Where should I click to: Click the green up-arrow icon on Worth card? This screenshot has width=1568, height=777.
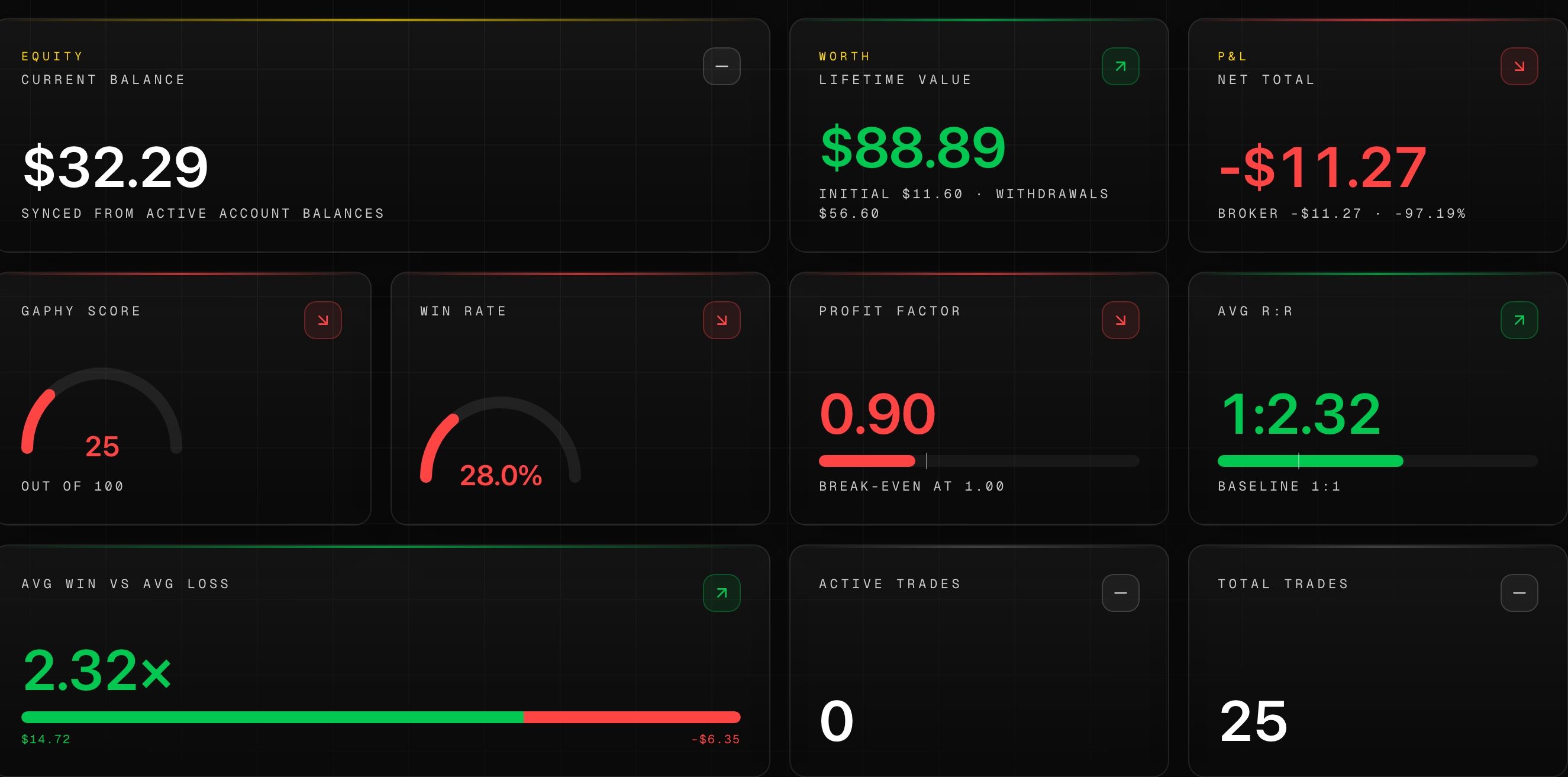[1120, 66]
